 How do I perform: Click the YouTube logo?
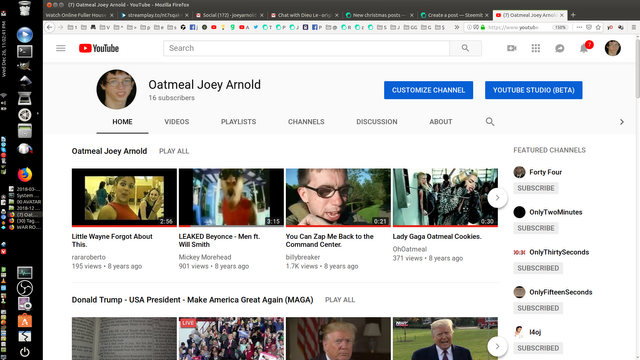(x=99, y=48)
